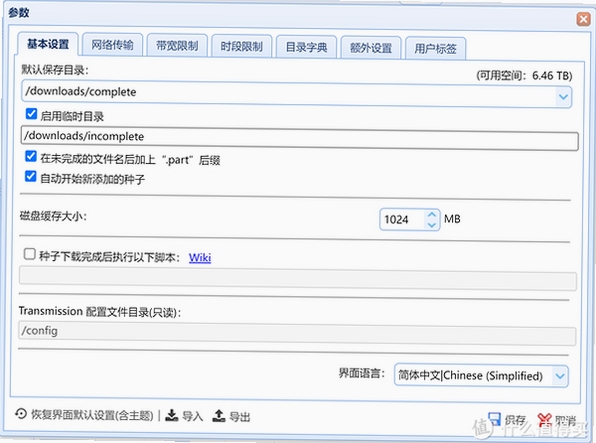Viewport: 596px width, 443px height.
Task: Open the 界面语言 language dropdown
Action: (560, 376)
